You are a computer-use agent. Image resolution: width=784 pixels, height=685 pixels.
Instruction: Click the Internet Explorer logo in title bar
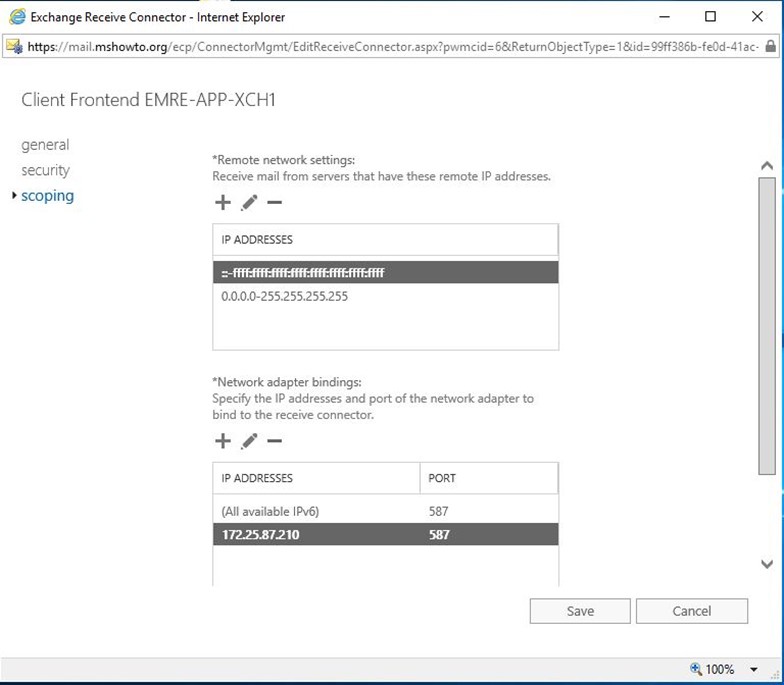click(x=17, y=16)
